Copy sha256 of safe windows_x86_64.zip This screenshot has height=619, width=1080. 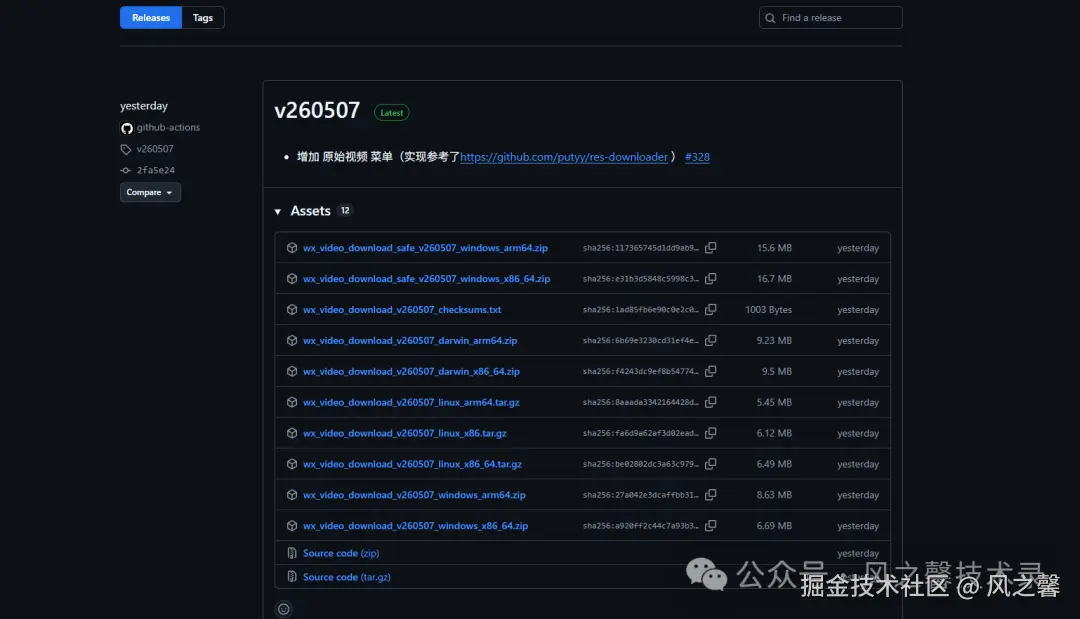[x=710, y=278]
